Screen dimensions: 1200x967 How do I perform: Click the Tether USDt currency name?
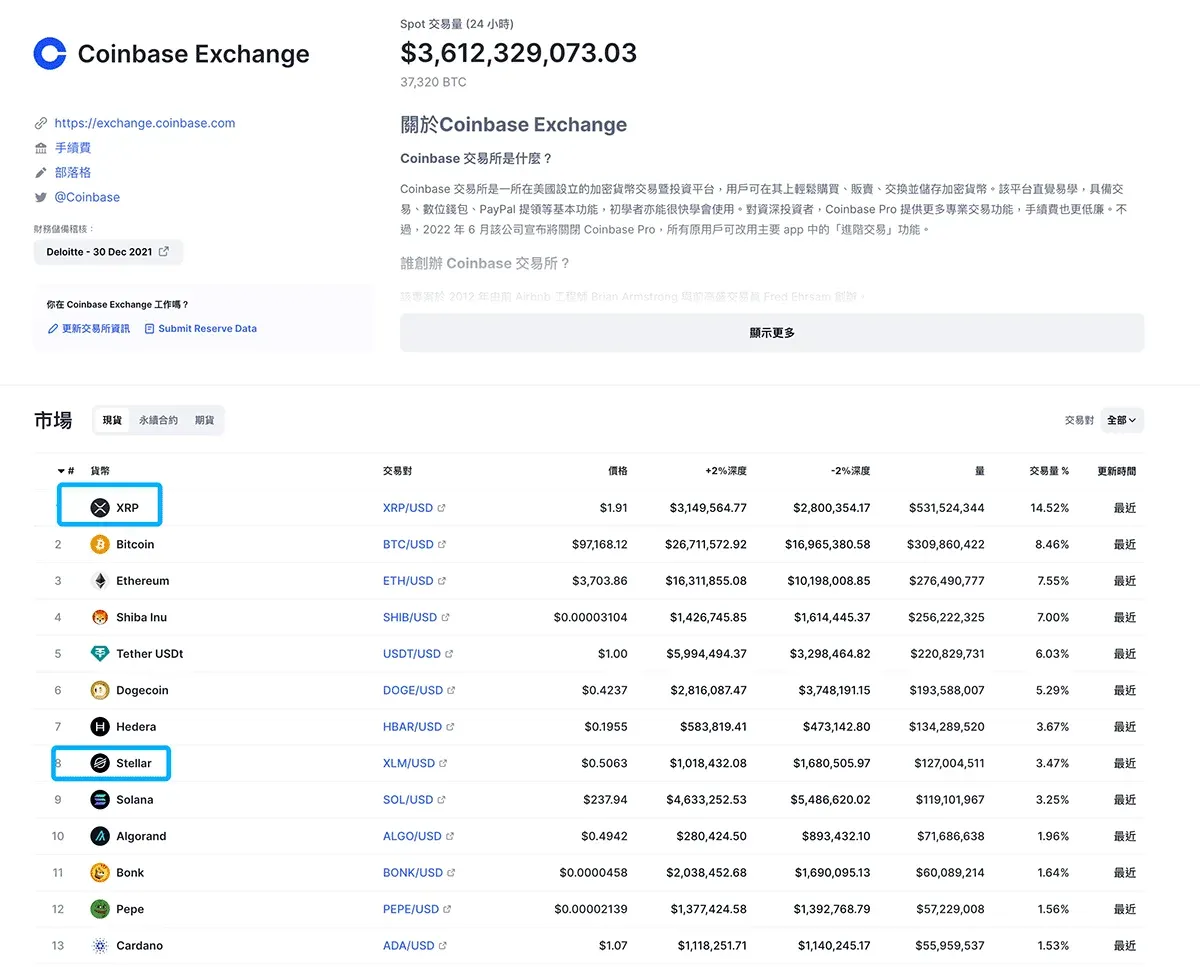150,654
